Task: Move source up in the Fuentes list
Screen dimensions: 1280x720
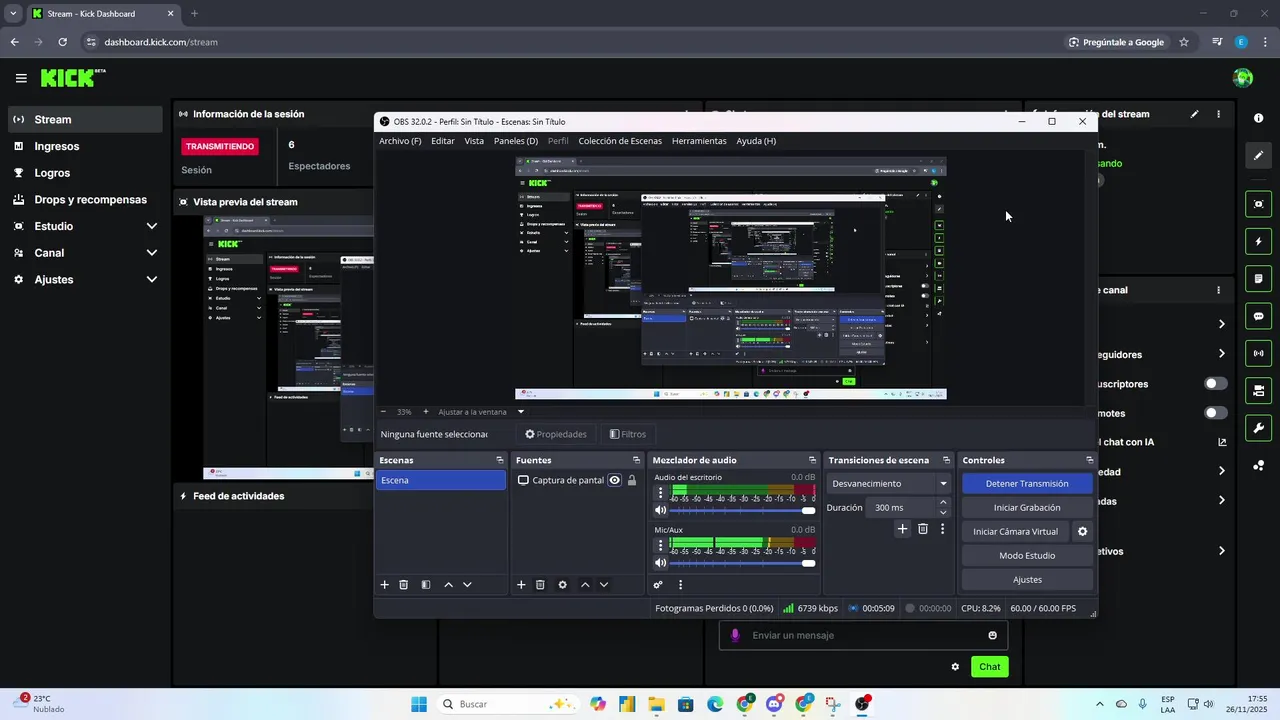Action: click(585, 585)
